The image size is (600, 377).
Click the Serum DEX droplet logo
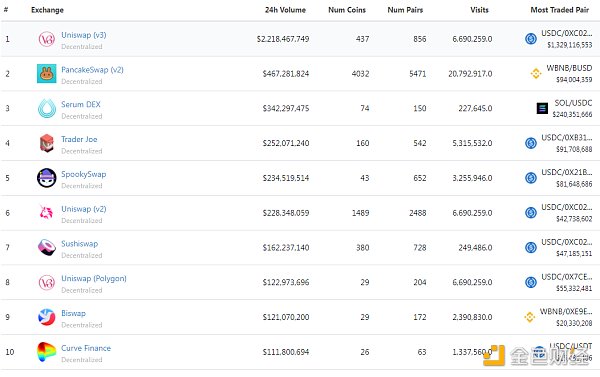[47, 108]
